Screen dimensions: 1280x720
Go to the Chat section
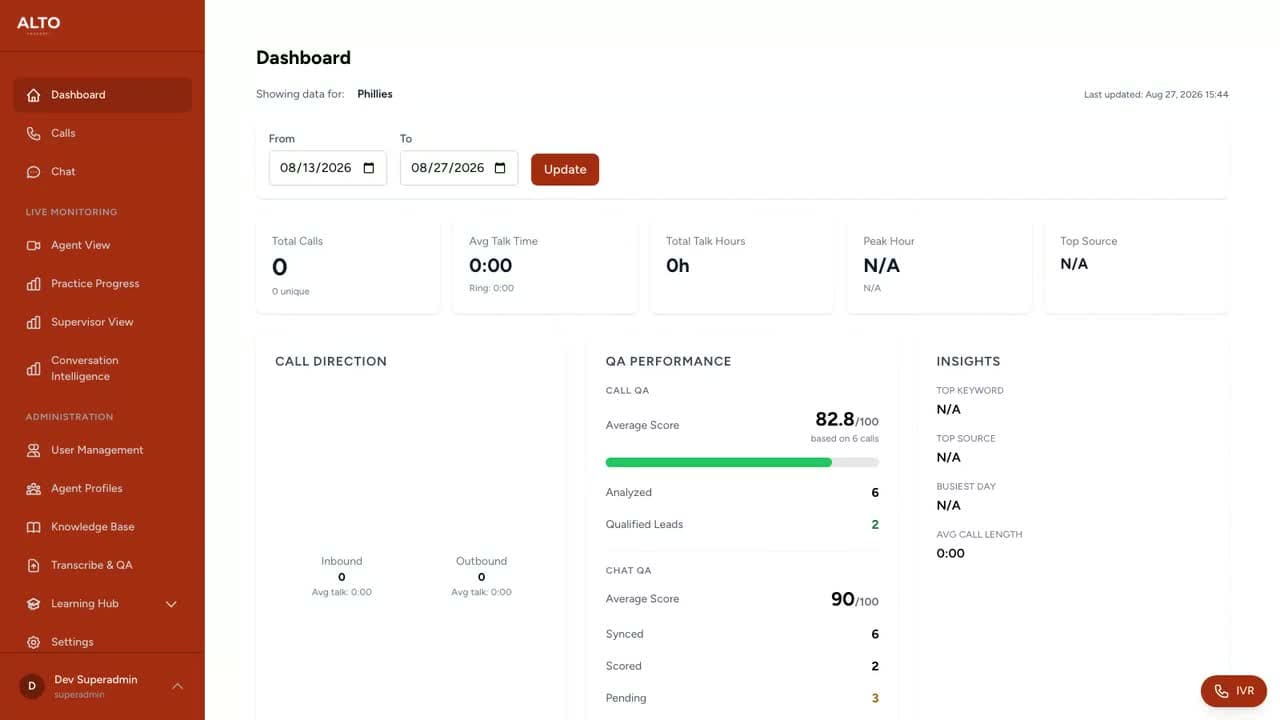[102, 172]
